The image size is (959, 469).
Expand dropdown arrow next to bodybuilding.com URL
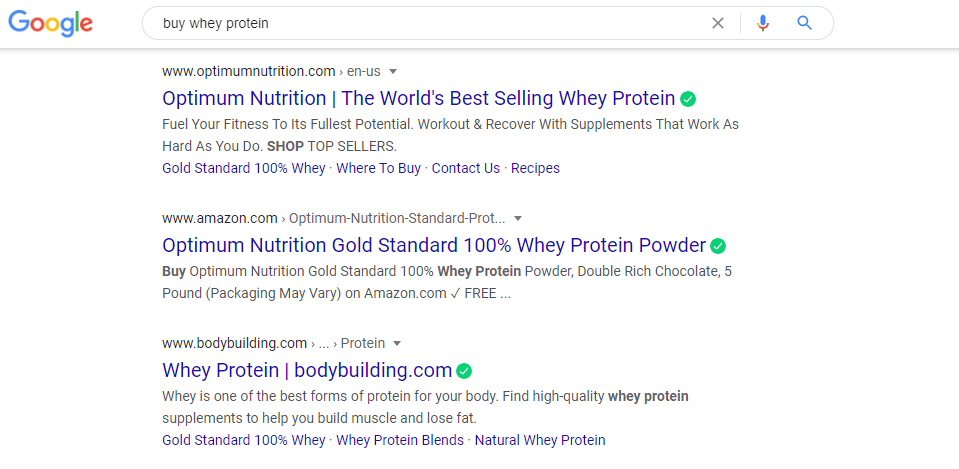pyautogui.click(x=397, y=344)
